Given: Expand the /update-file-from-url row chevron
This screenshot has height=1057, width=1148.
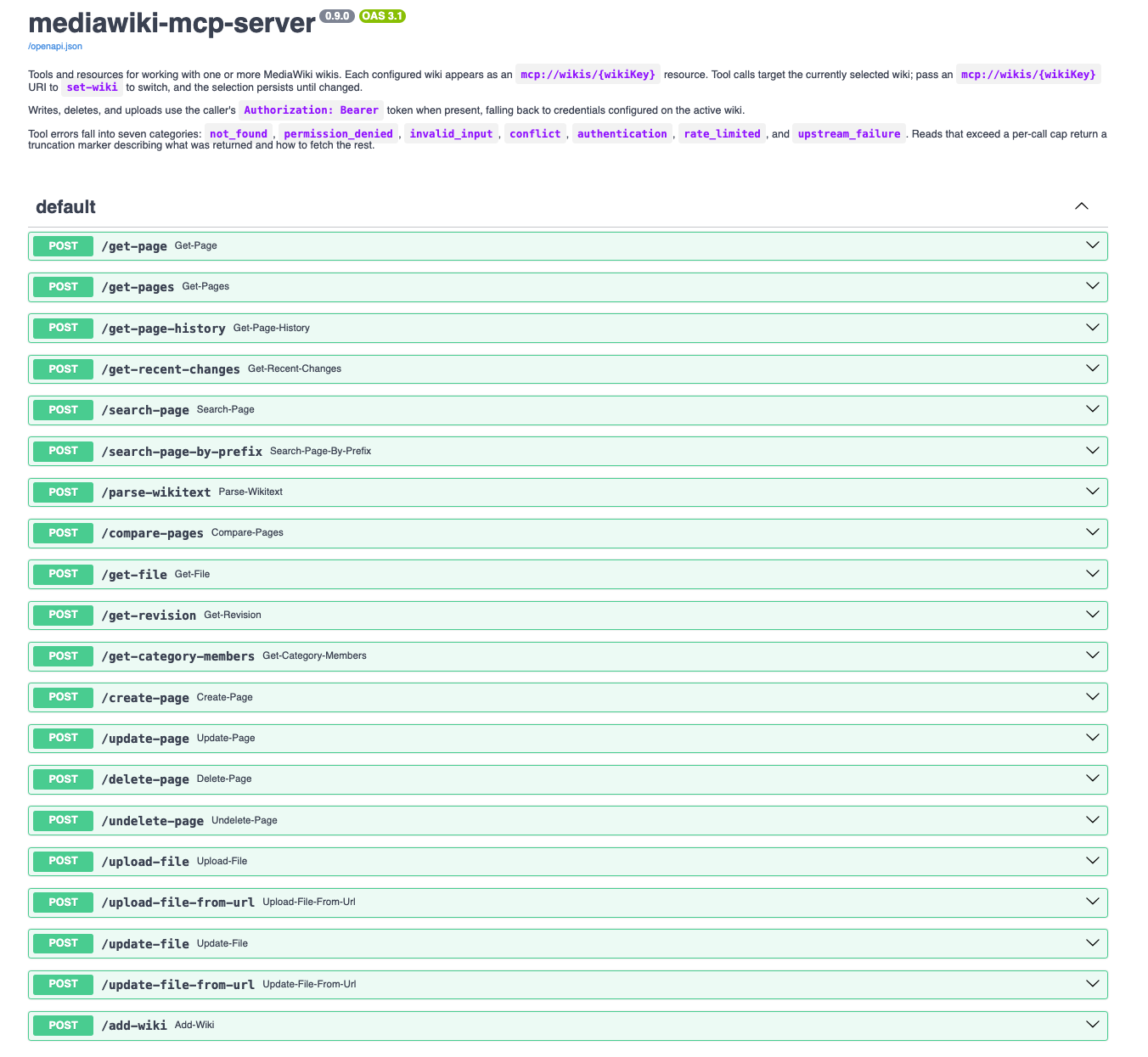Looking at the screenshot, I should pyautogui.click(x=1093, y=984).
